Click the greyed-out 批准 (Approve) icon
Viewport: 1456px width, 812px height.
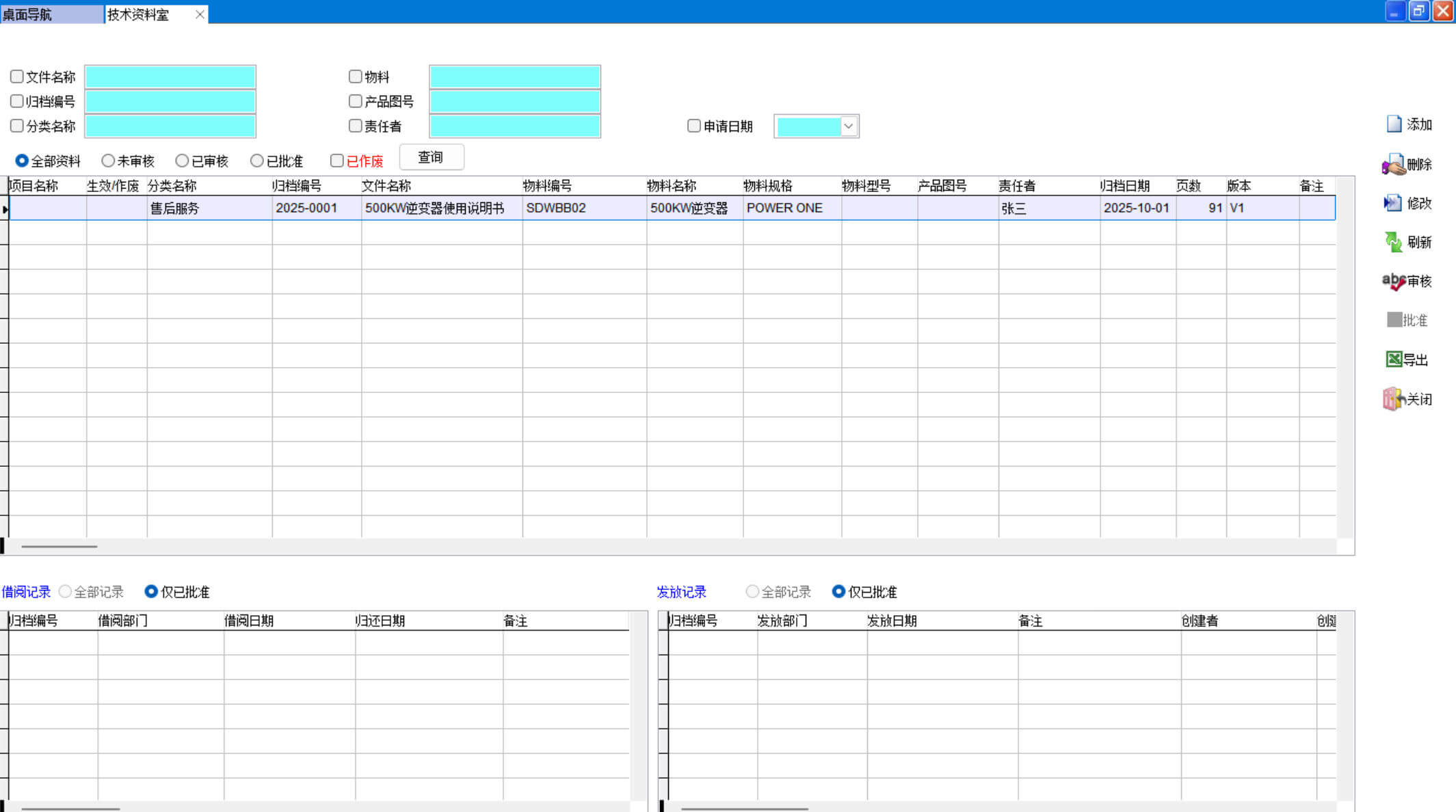coord(1394,320)
